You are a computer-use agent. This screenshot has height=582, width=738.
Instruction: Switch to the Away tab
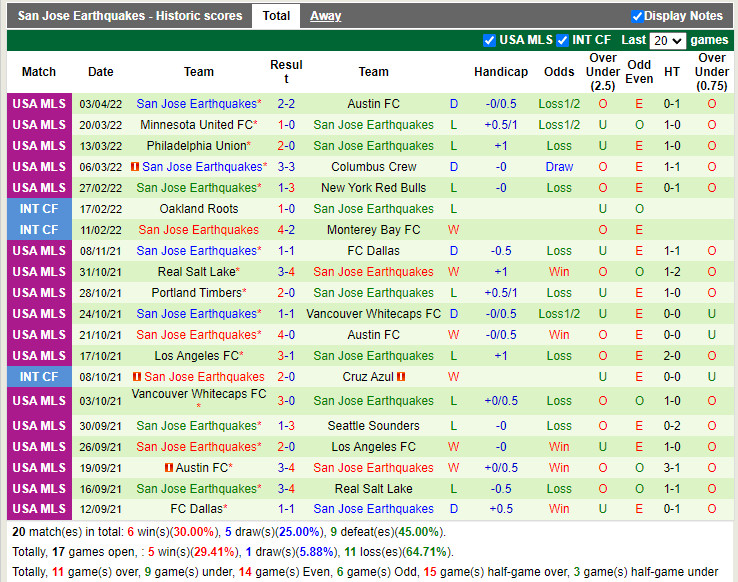[325, 16]
